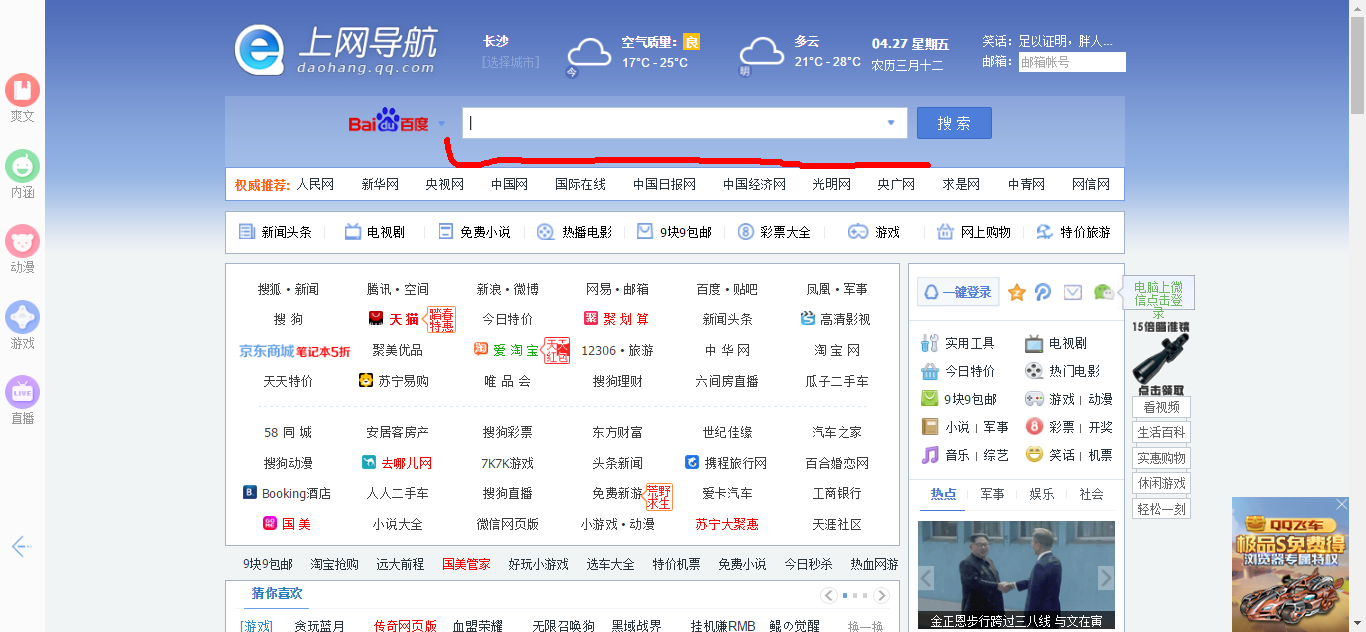Open the 生活百科 side tab

tap(1161, 433)
